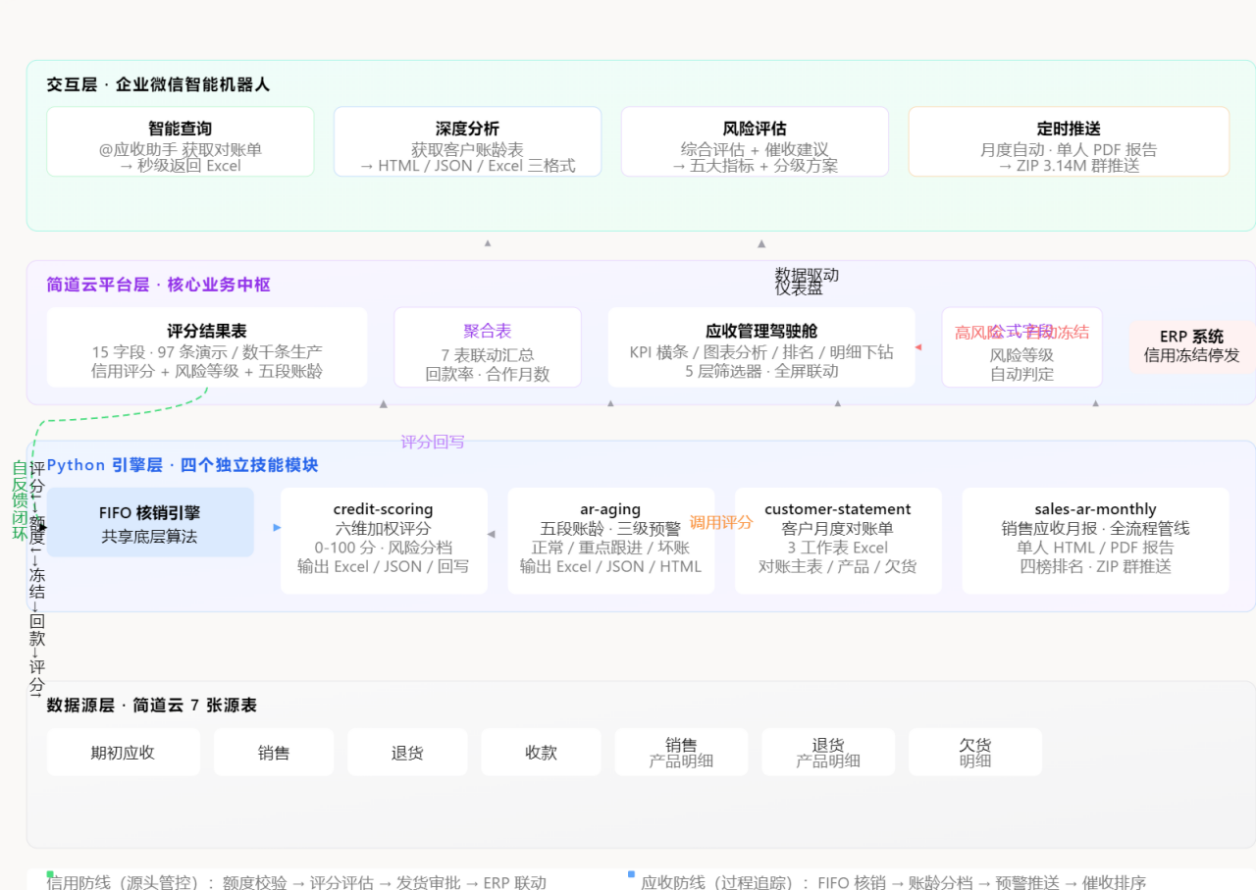Click the 风险评估 card
1256x891 pixels.
[x=755, y=142]
